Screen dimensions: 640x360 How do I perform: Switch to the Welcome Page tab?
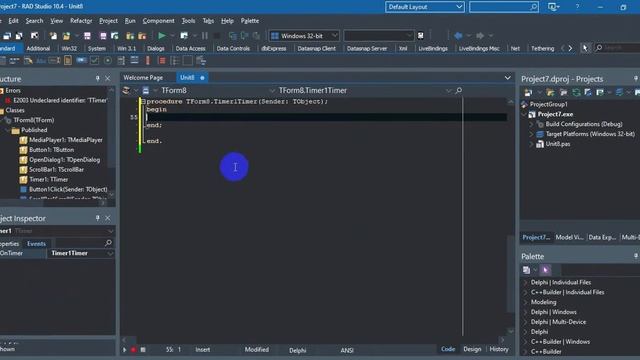(143, 78)
